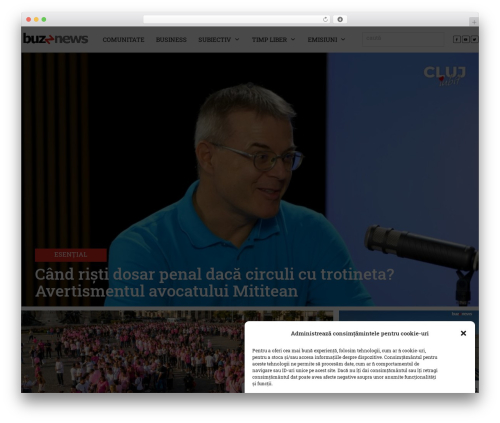Viewport: 500px width, 423px height.
Task: Open the Twitter social icon
Action: point(474,39)
